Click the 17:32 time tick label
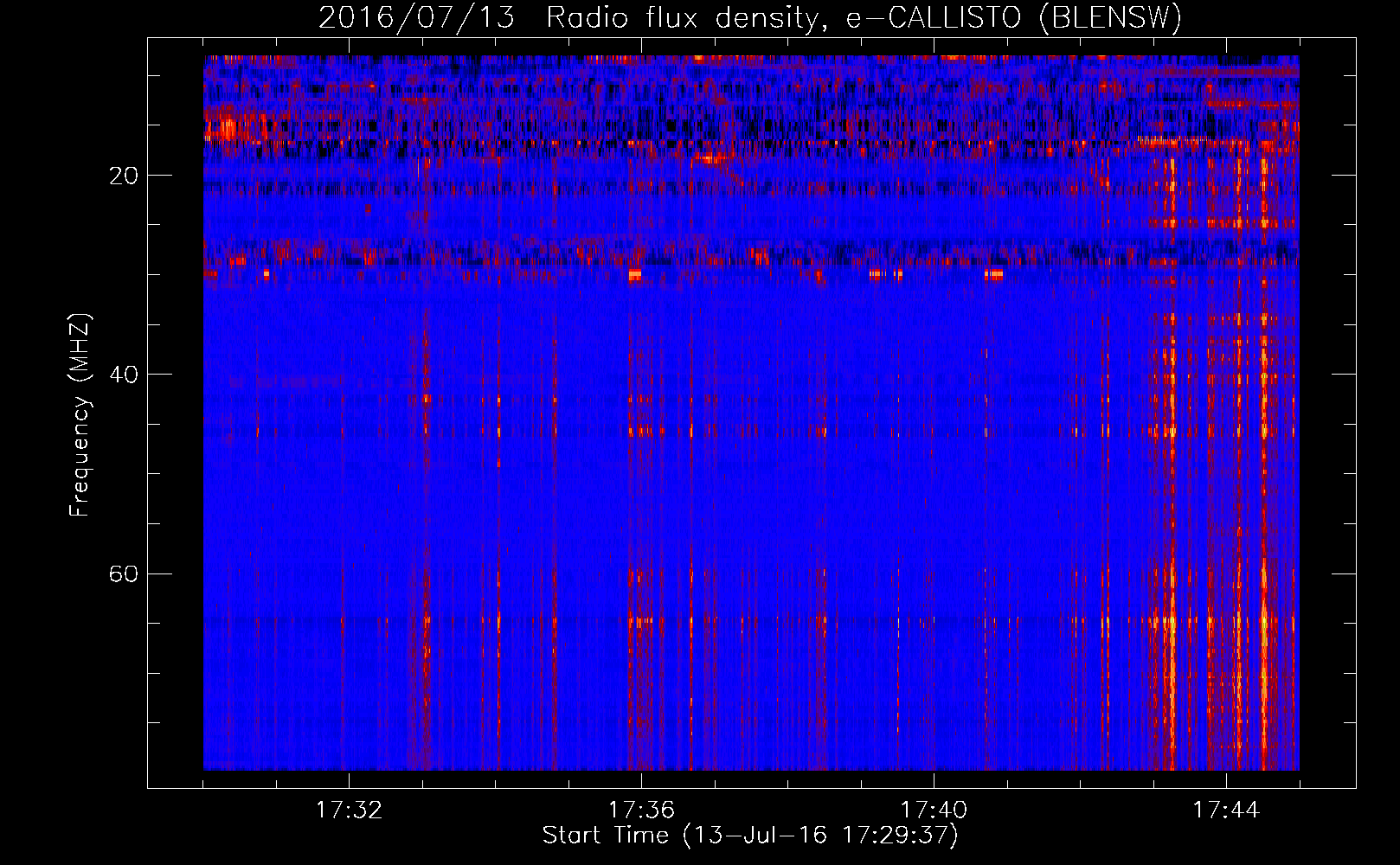 pos(349,811)
